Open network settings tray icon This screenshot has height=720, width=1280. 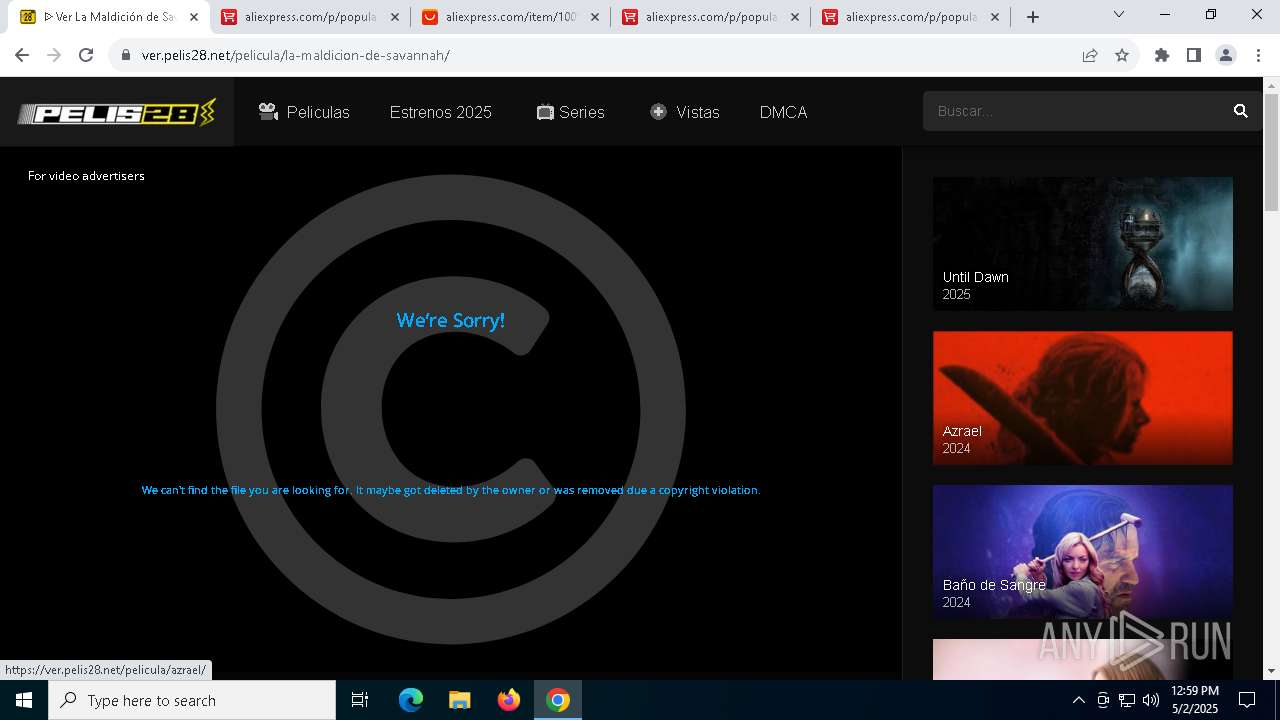tap(1127, 700)
